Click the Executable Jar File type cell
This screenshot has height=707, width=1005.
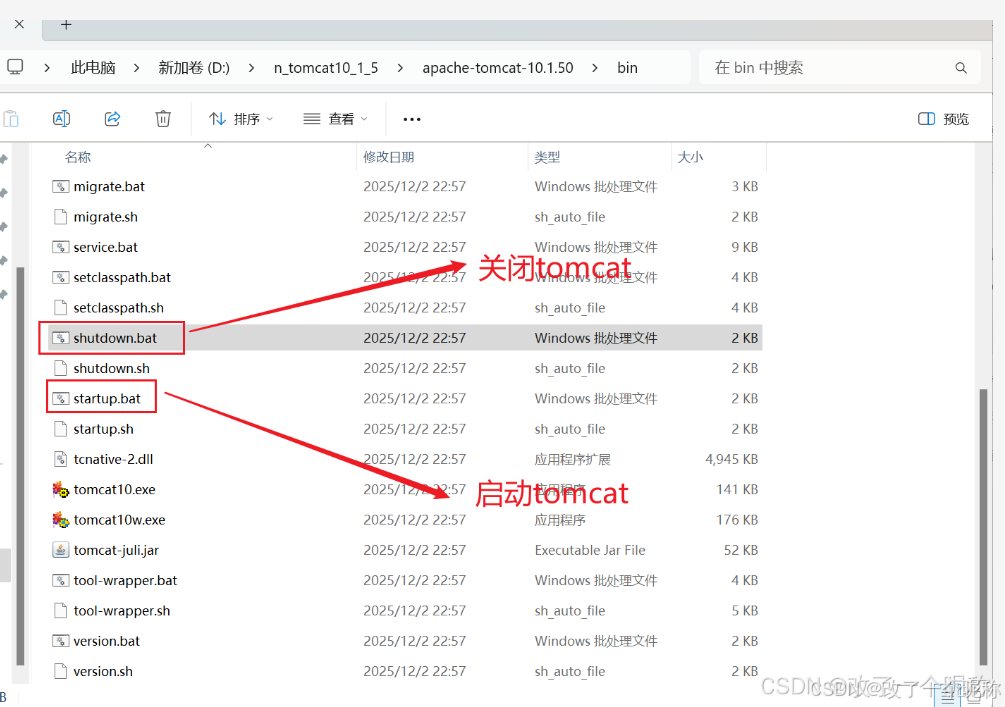click(590, 550)
